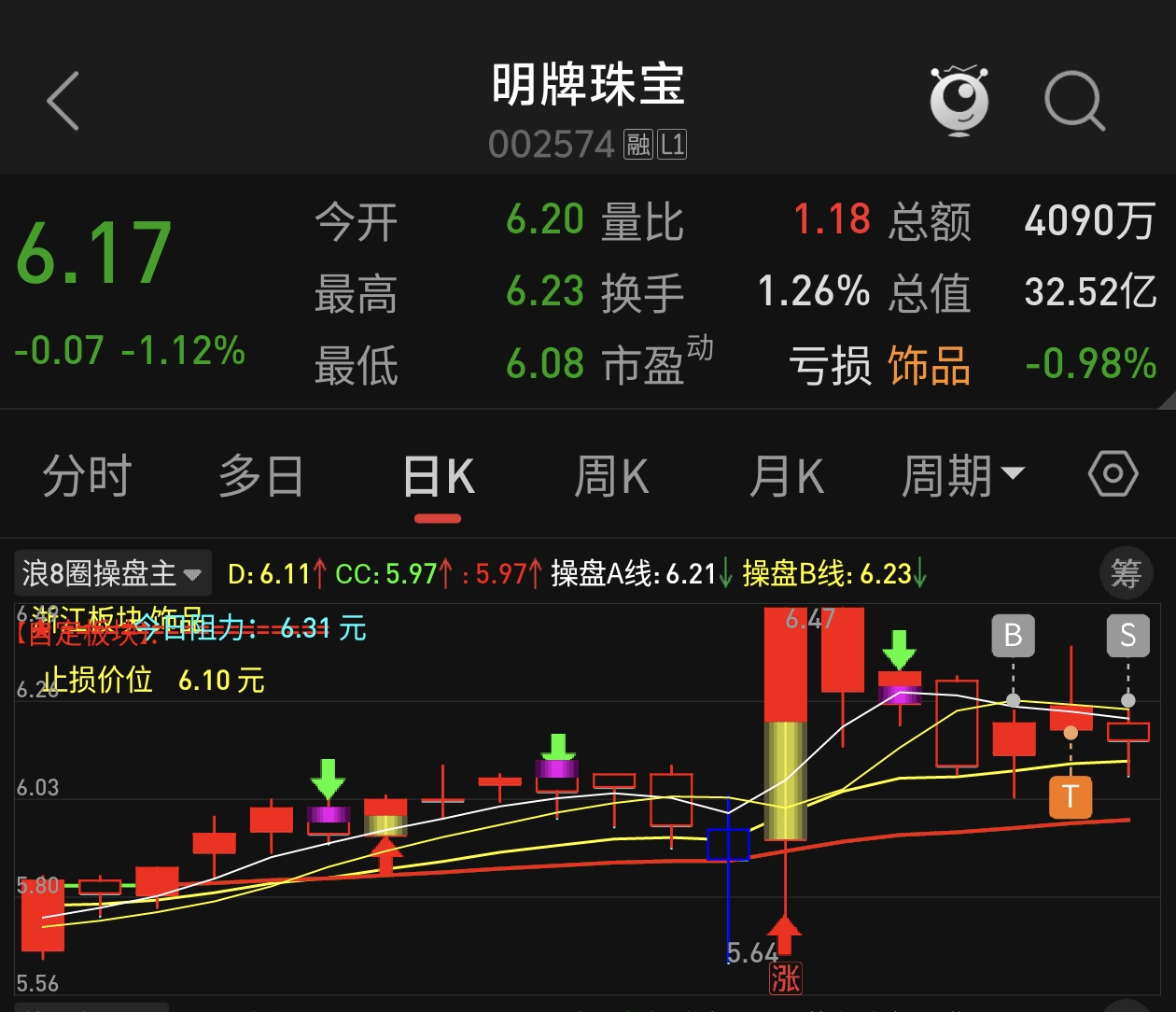This screenshot has height=1012, width=1176.
Task: Tap the D: 6.11 indicator value
Action: (276, 573)
